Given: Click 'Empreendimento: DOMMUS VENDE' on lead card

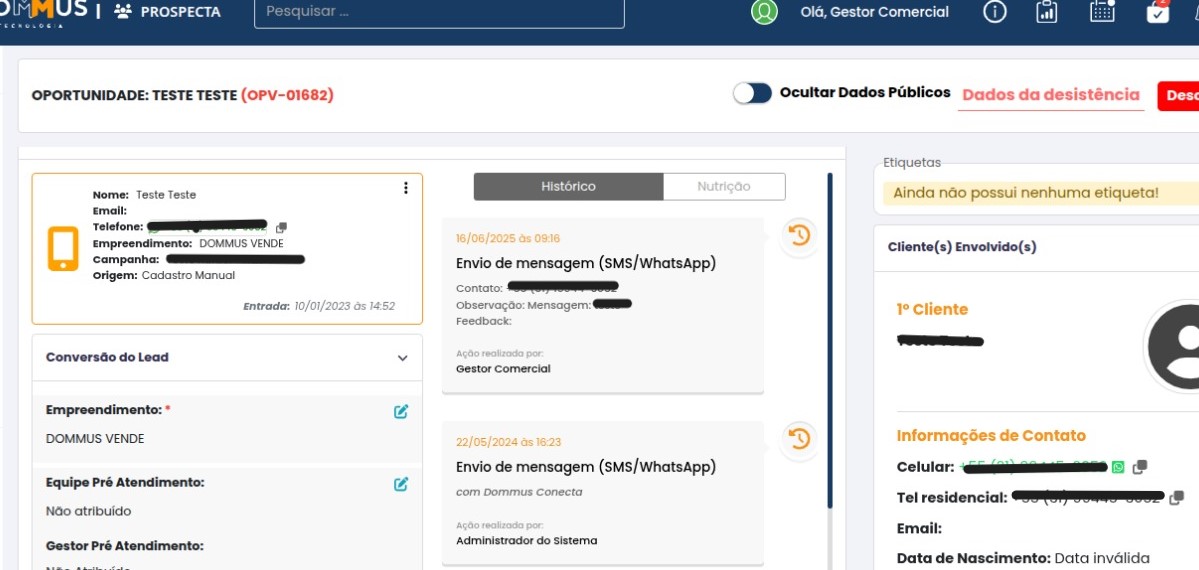Looking at the screenshot, I should click(188, 243).
